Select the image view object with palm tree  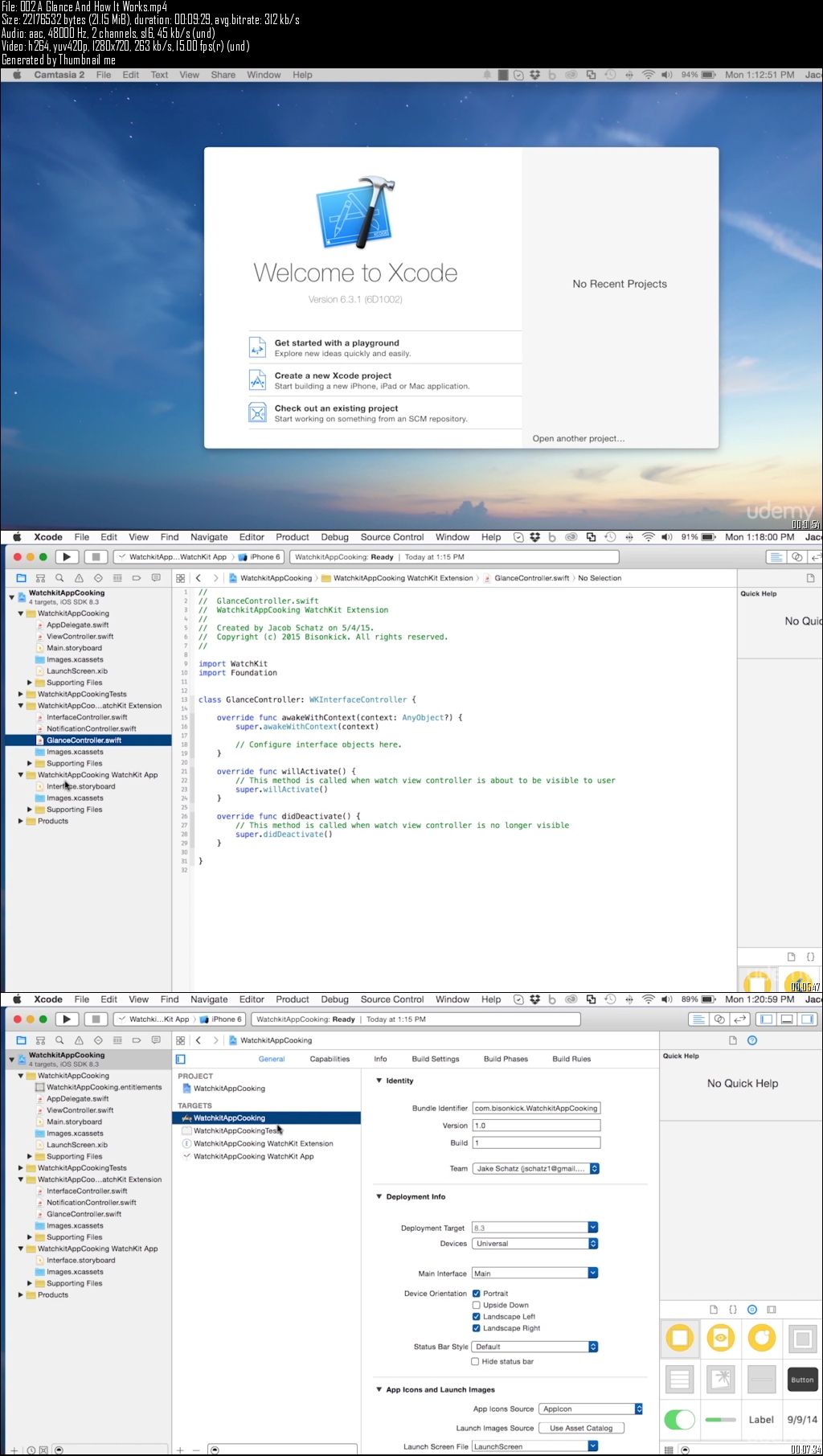click(721, 1380)
